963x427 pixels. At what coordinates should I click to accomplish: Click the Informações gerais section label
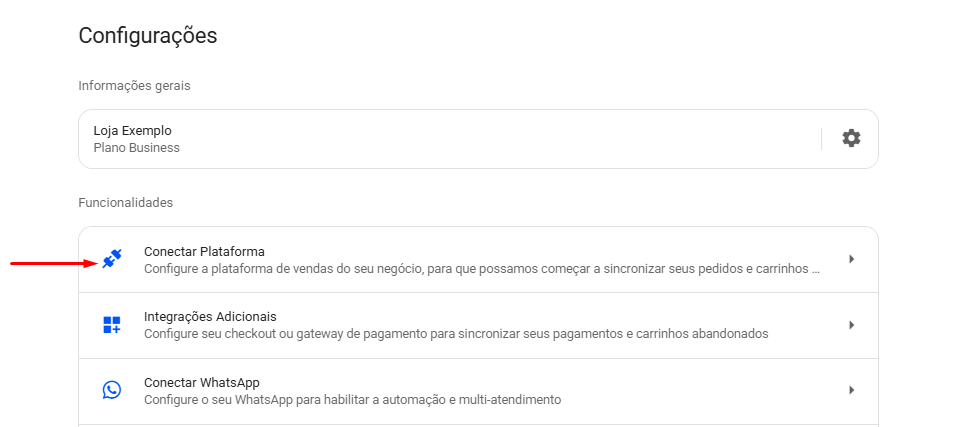point(135,86)
